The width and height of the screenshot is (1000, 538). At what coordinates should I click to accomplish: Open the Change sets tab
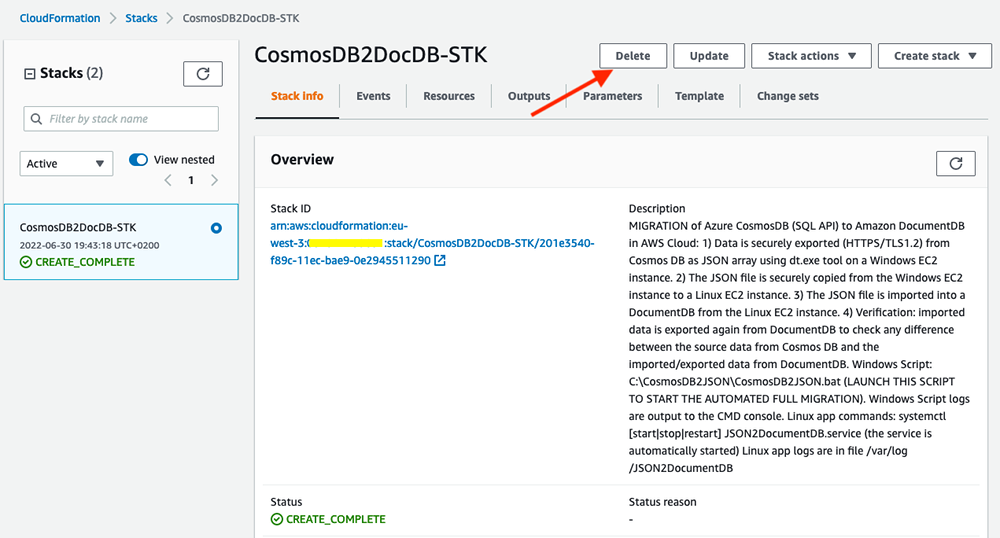pos(788,96)
